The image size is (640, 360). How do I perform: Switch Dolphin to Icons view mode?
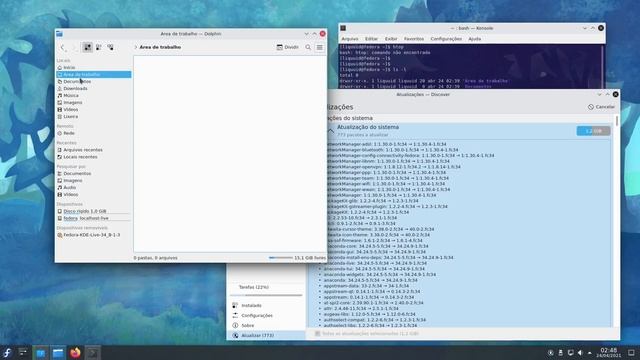pos(87,47)
